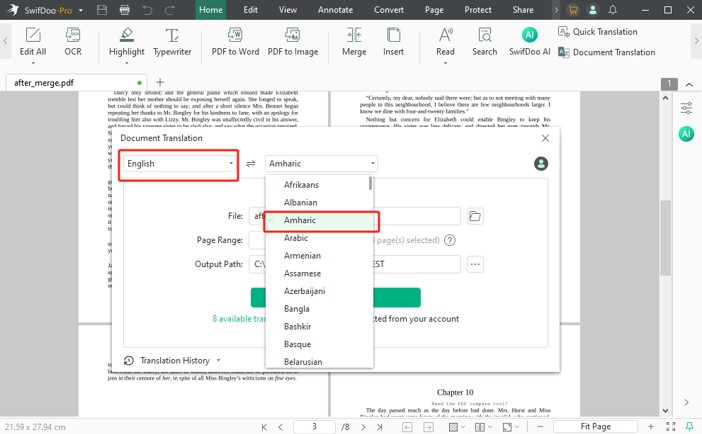Screen dimensions: 702x434
Task: Open the Annotate tab
Action: pyautogui.click(x=335, y=10)
